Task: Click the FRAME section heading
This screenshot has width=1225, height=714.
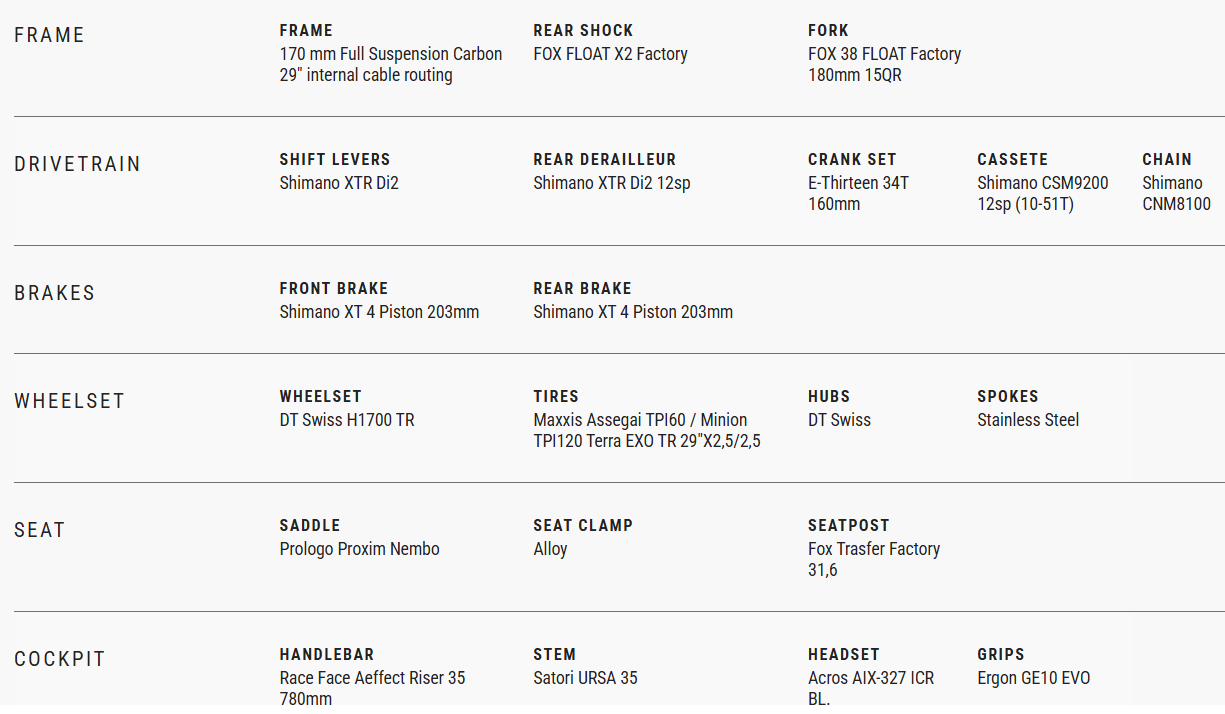Action: click(x=49, y=35)
